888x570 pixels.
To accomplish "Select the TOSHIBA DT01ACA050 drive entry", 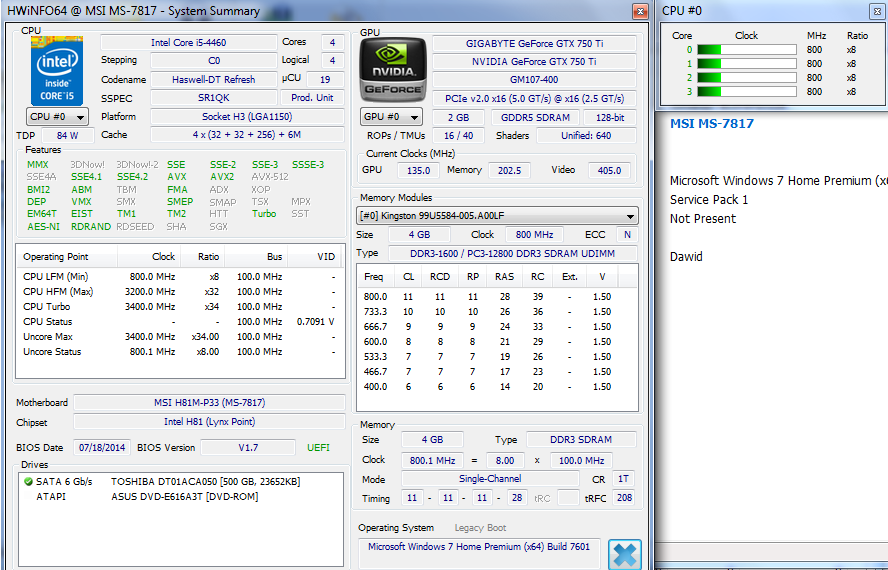I will pyautogui.click(x=180, y=482).
